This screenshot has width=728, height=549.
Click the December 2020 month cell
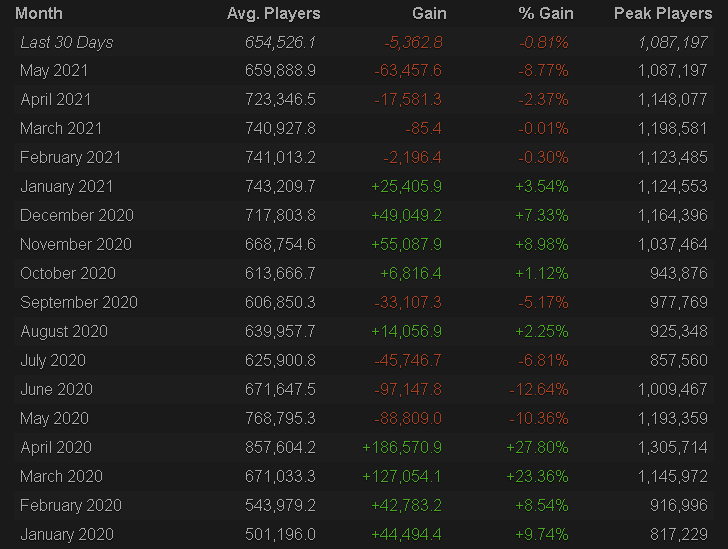(77, 216)
